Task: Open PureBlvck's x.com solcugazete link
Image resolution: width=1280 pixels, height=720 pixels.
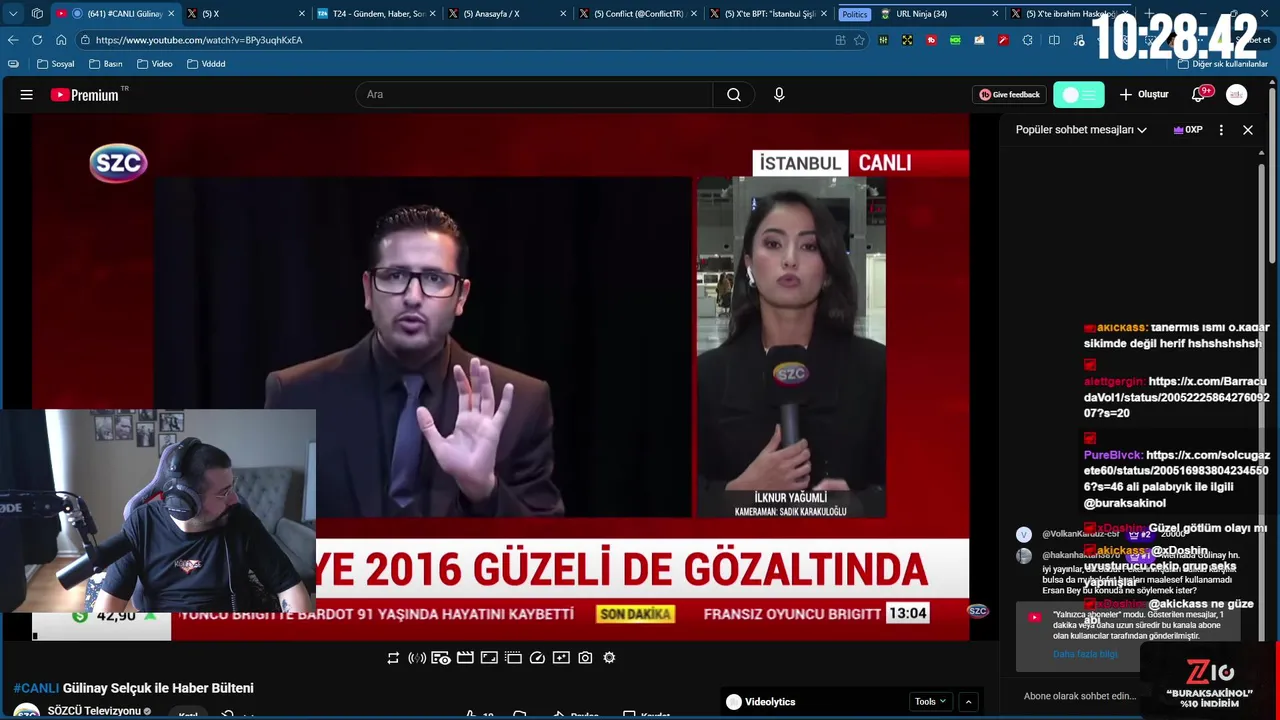Action: point(1177,470)
